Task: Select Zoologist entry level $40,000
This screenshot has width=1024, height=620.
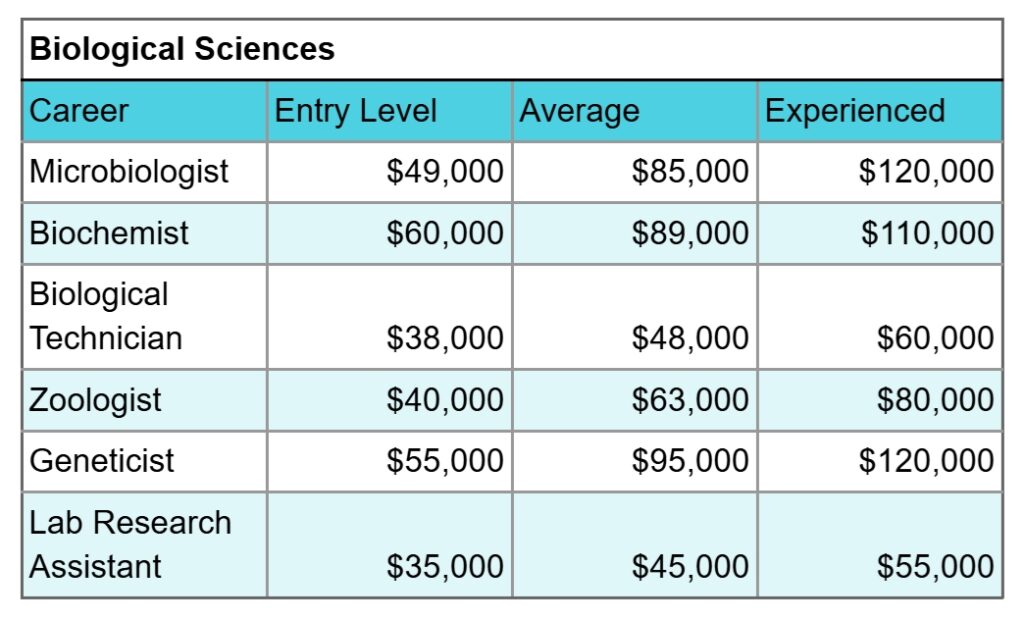Action: point(445,400)
